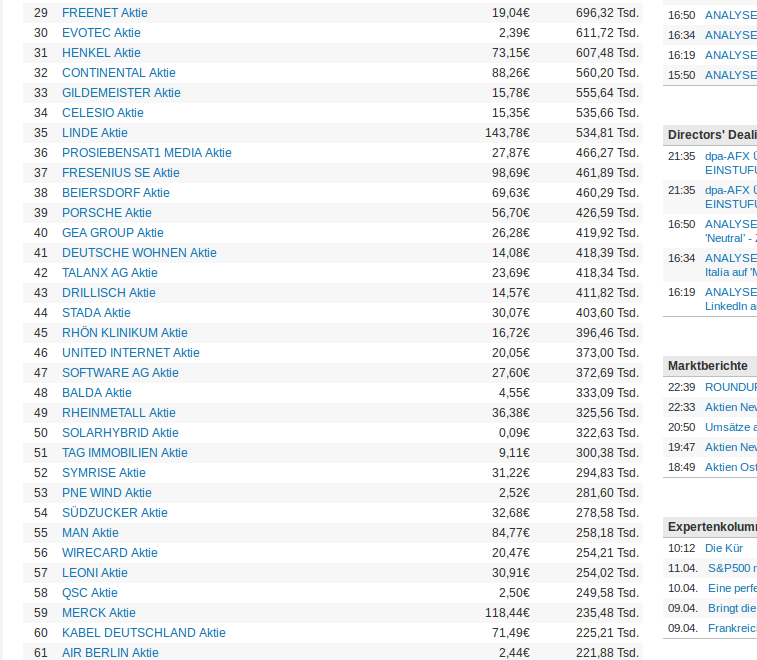Open the CELESIO Aktie link
The image size is (757, 660).
coord(103,113)
